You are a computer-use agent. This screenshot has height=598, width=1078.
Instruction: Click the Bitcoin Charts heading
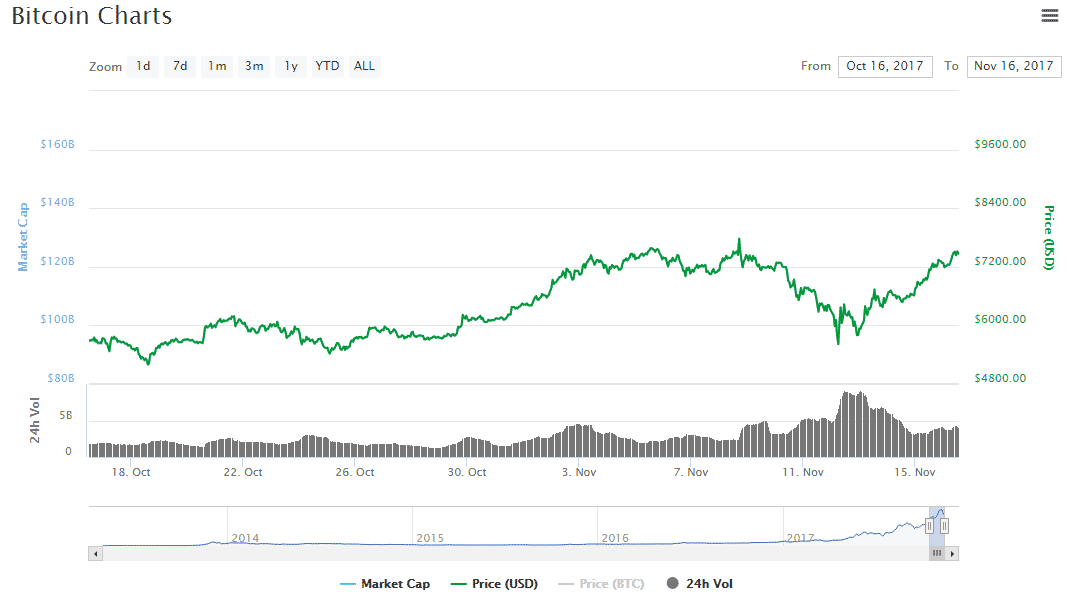pos(91,16)
